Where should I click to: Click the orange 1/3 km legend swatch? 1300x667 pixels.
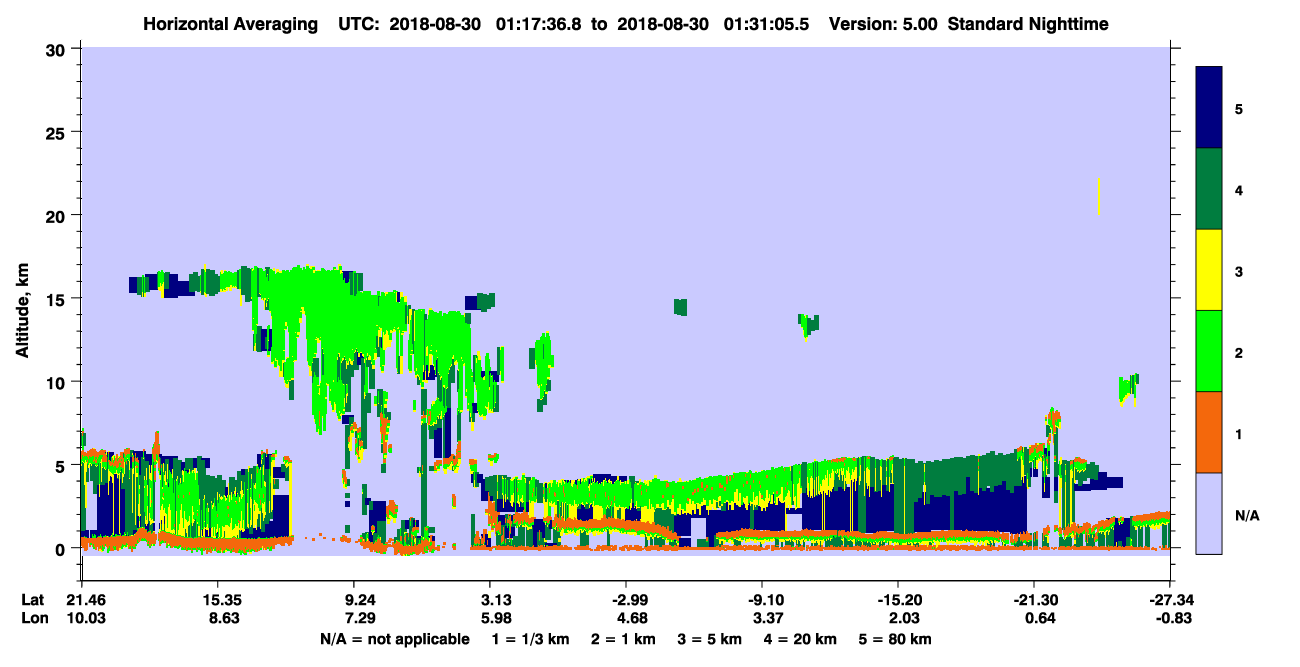pos(1209,432)
